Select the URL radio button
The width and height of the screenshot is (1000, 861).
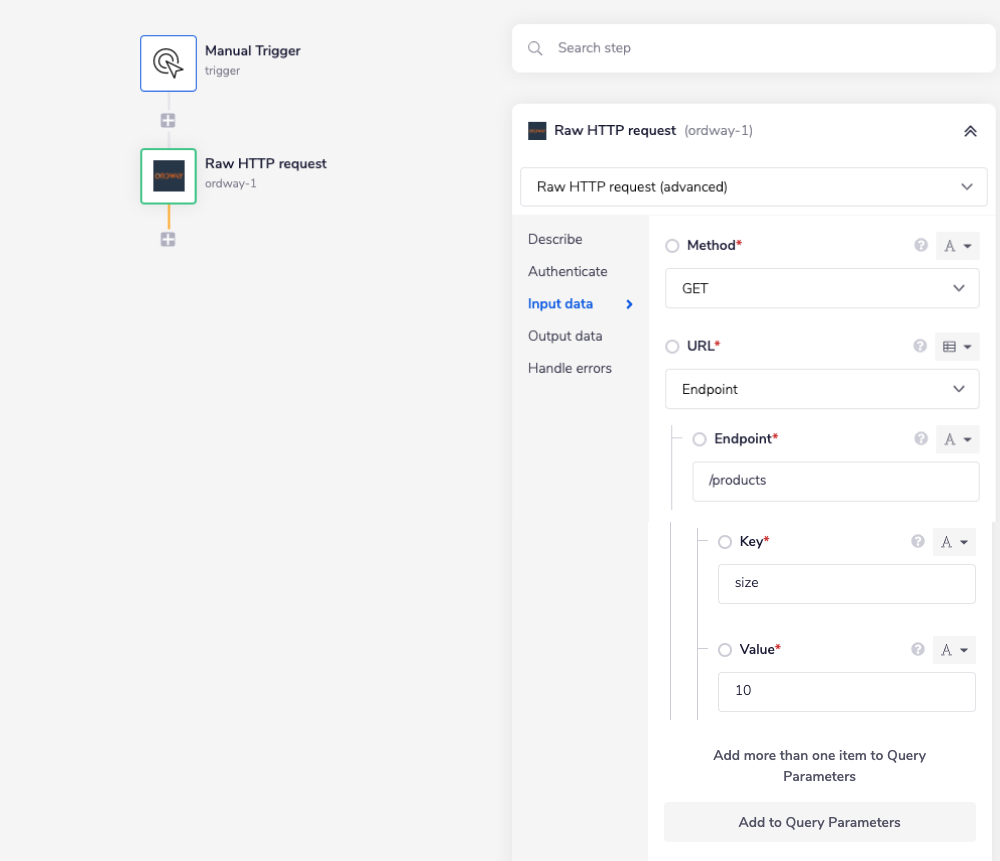[x=672, y=347]
